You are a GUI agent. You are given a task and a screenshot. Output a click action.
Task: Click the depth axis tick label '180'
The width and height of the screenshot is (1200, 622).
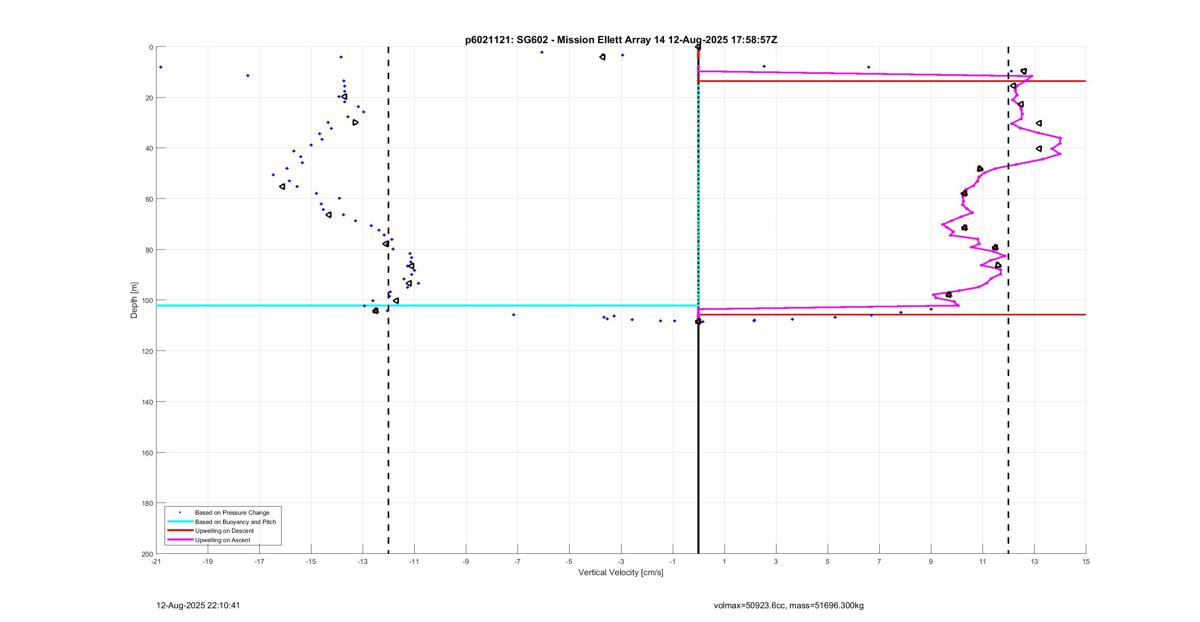pyautogui.click(x=146, y=503)
